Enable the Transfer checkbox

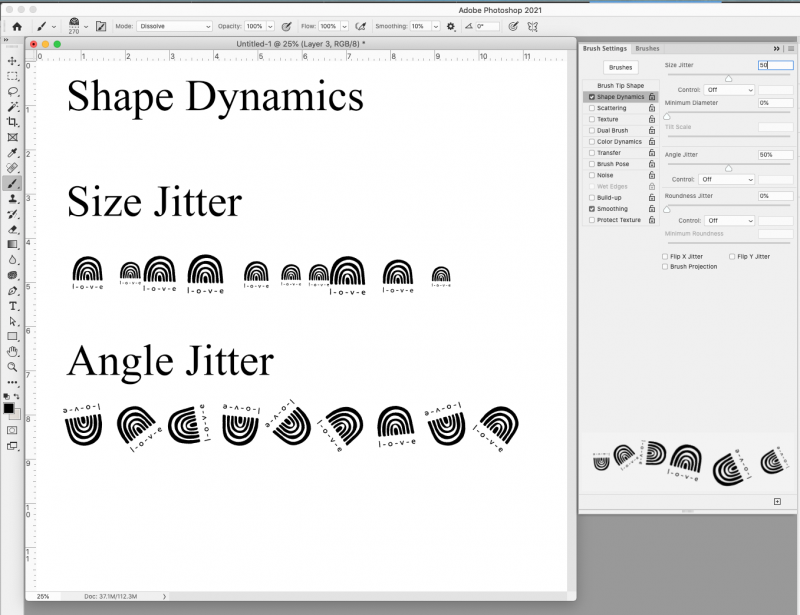(592, 153)
